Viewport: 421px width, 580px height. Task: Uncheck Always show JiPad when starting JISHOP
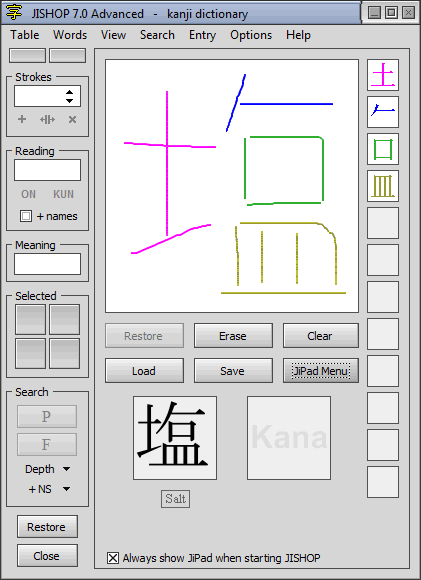click(113, 558)
